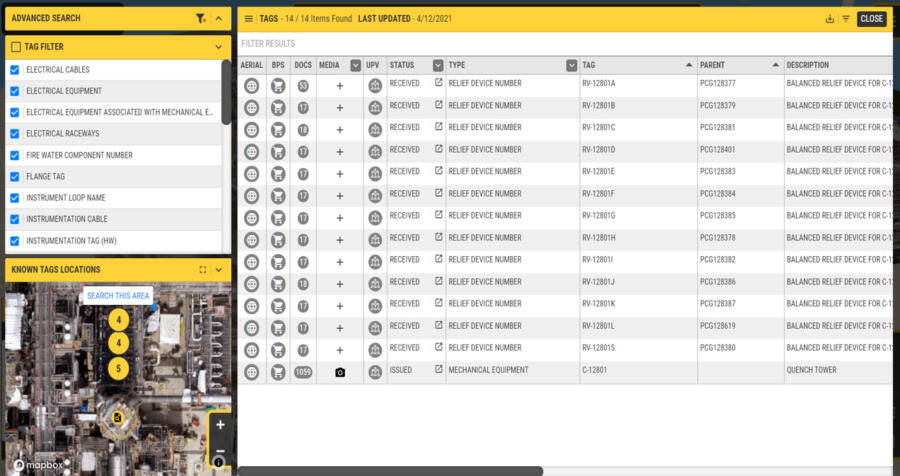Toggle the Tag Filter select-all checkbox
This screenshot has width=900, height=476.
pyautogui.click(x=15, y=46)
